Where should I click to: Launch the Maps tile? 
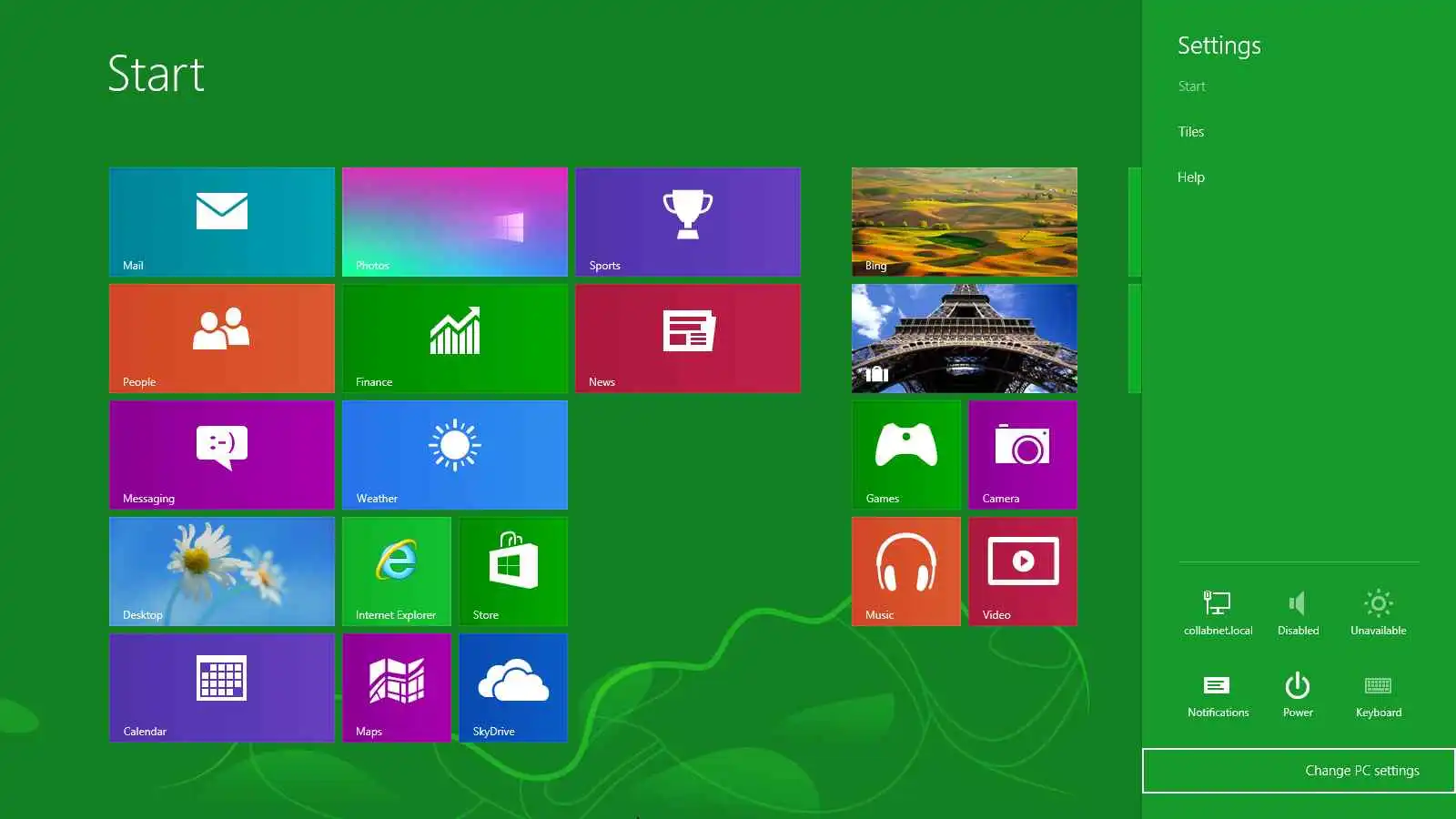tap(397, 688)
